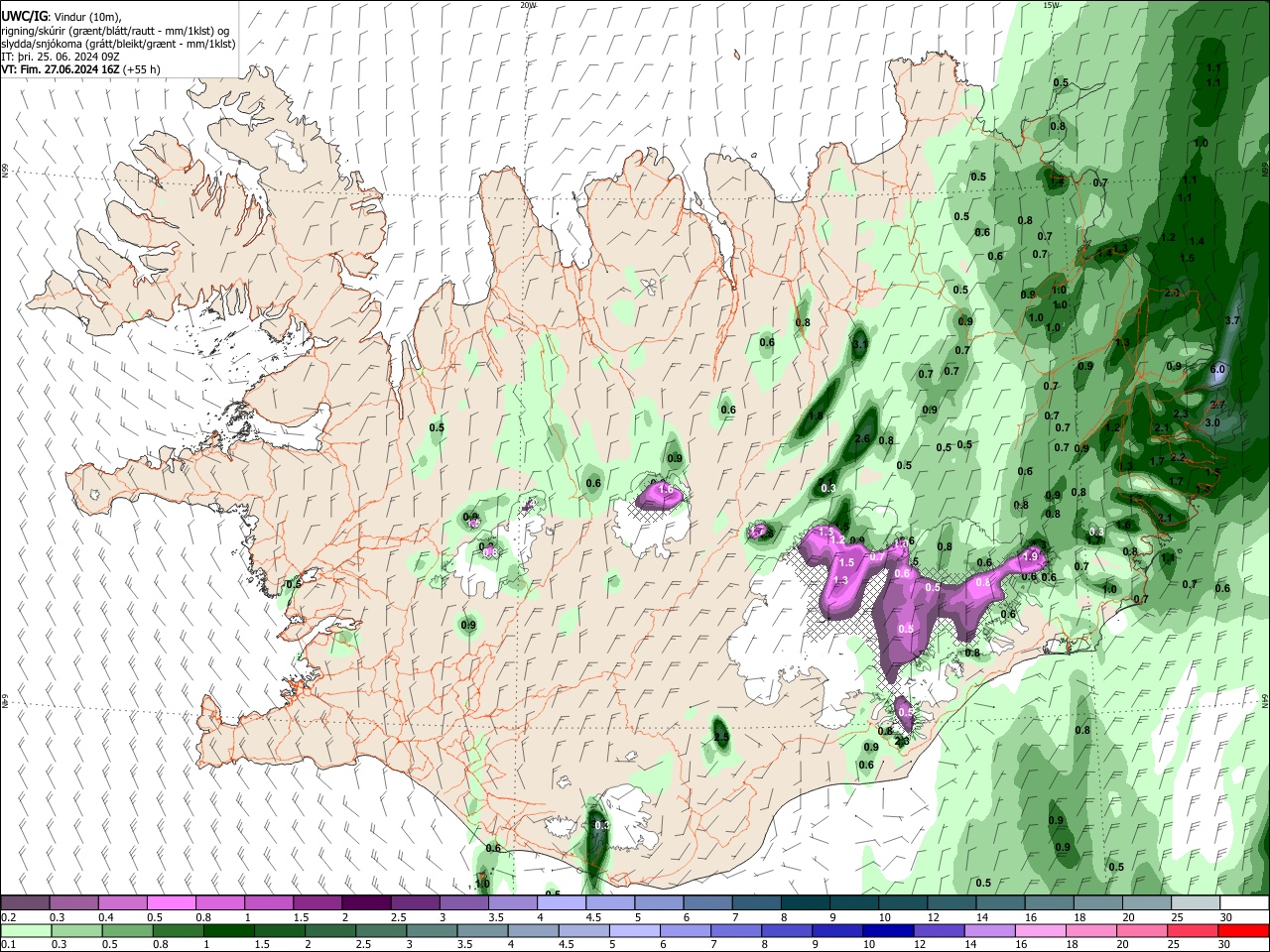
Task: Click the '6.0' precipitation value on the east coast
Action: coord(1218,369)
